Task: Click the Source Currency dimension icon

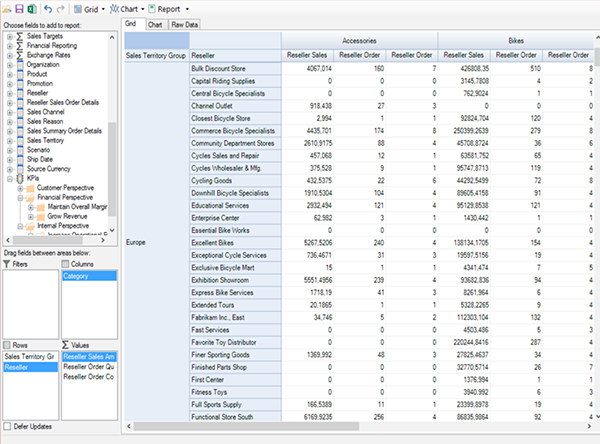Action: (x=20, y=169)
